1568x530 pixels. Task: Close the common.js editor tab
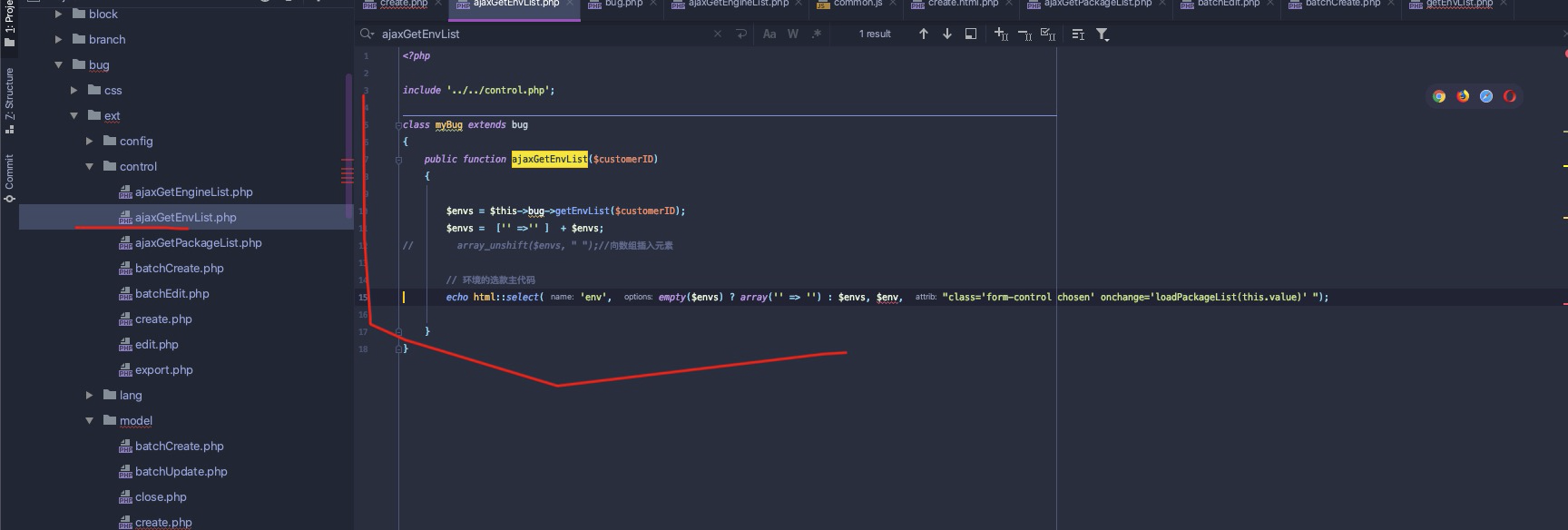[x=895, y=4]
